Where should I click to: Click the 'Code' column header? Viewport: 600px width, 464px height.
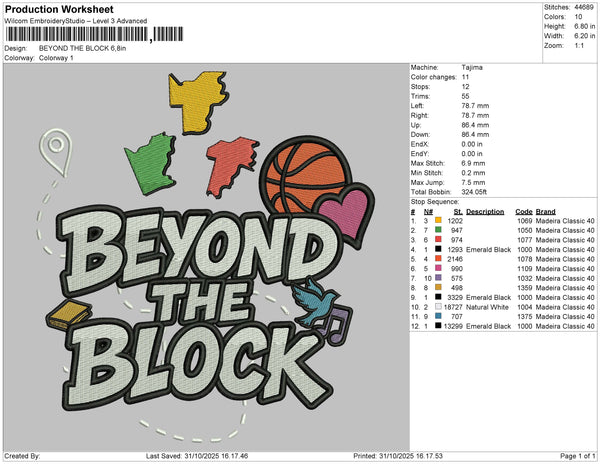click(x=523, y=212)
